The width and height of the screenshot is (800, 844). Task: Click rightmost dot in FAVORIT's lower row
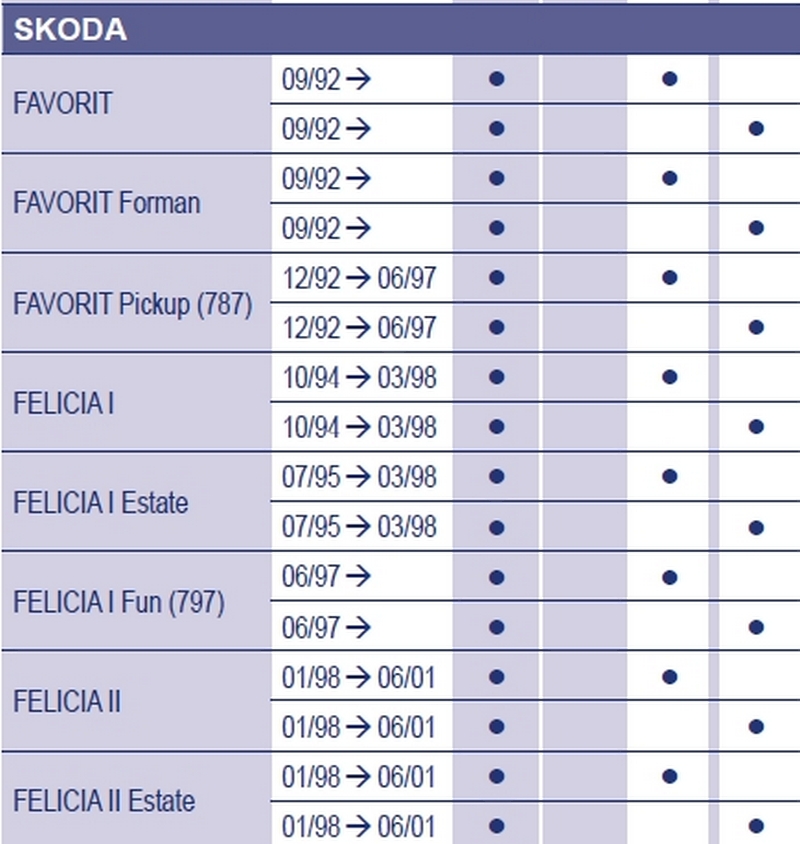click(756, 129)
